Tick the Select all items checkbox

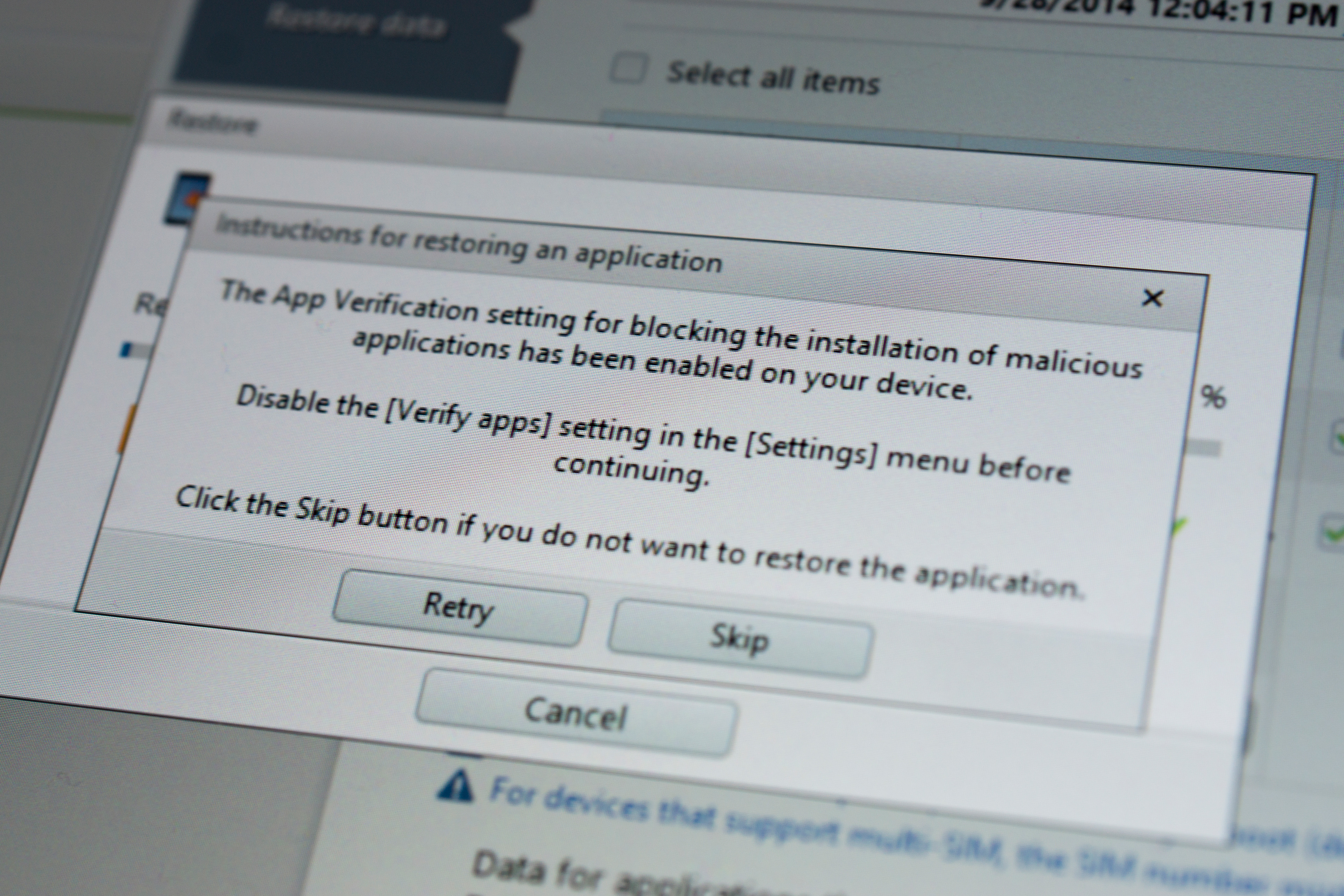(629, 69)
